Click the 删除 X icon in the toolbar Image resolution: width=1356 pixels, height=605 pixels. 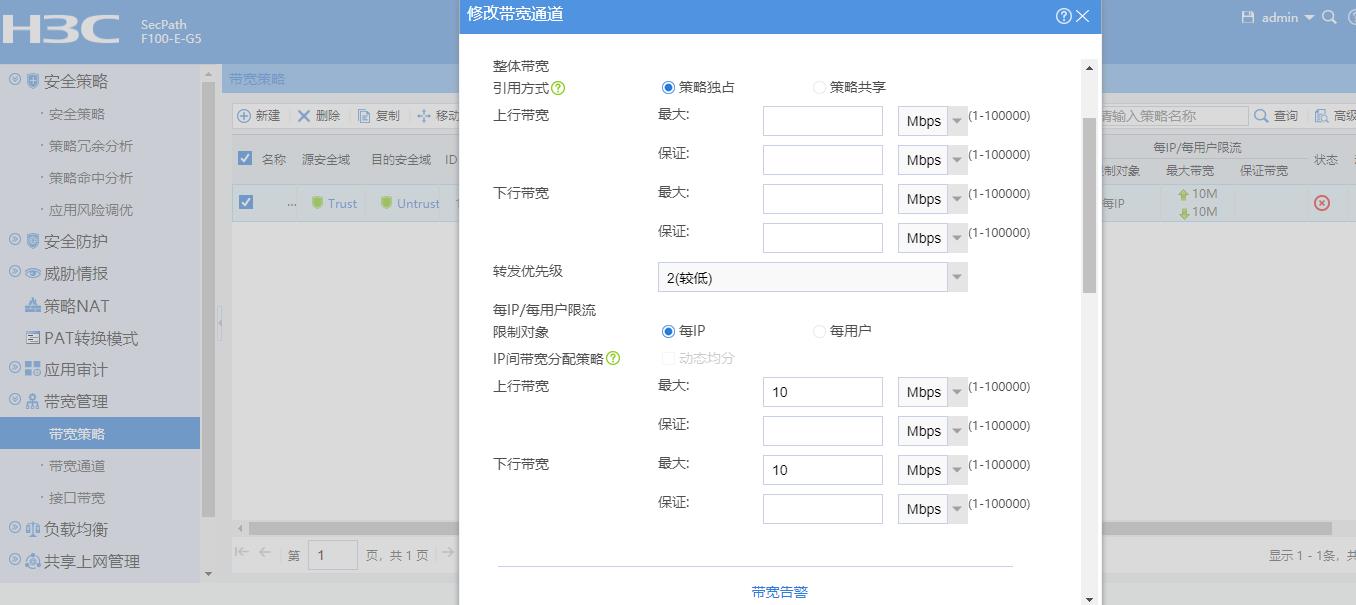[304, 116]
